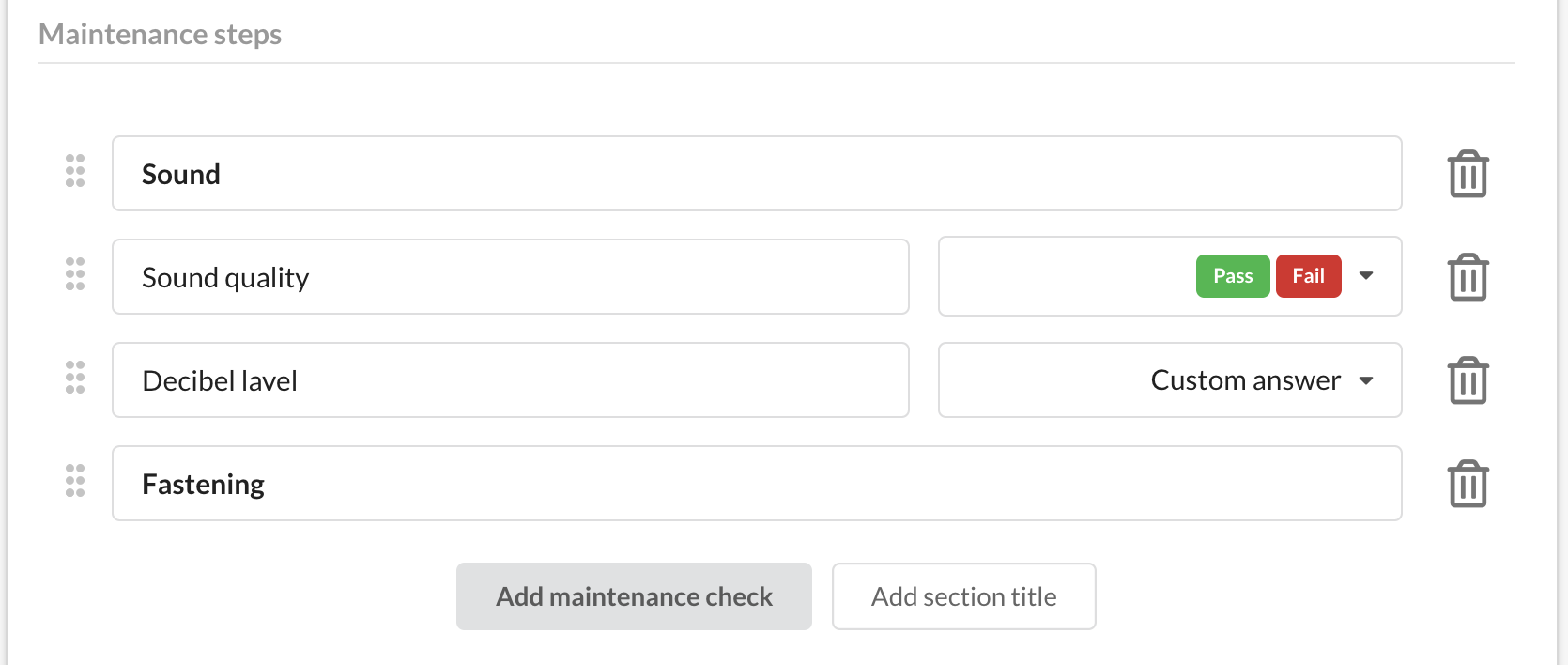Edit the Sound quality text field
Image resolution: width=1568 pixels, height=665 pixels.
(x=510, y=277)
